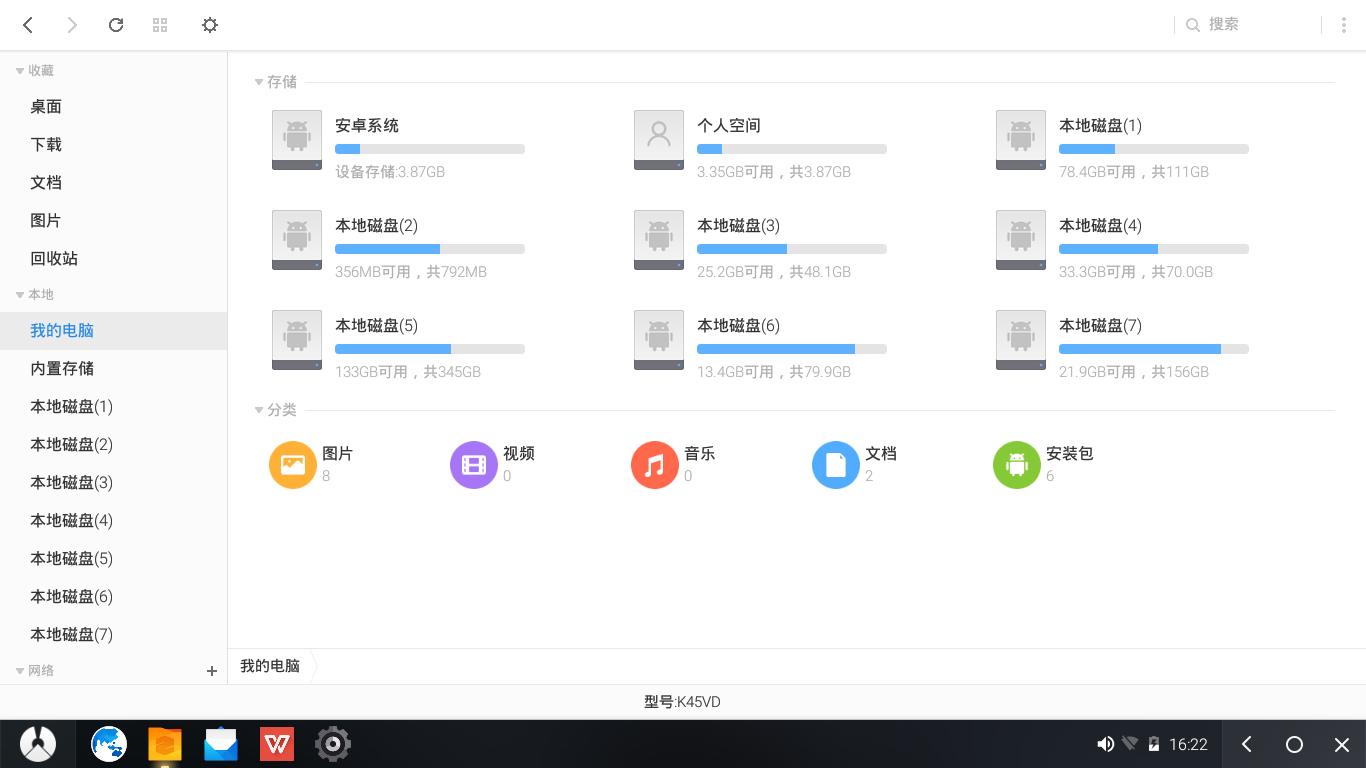
Task: Open the 文档 documents category icon
Action: tap(836, 465)
